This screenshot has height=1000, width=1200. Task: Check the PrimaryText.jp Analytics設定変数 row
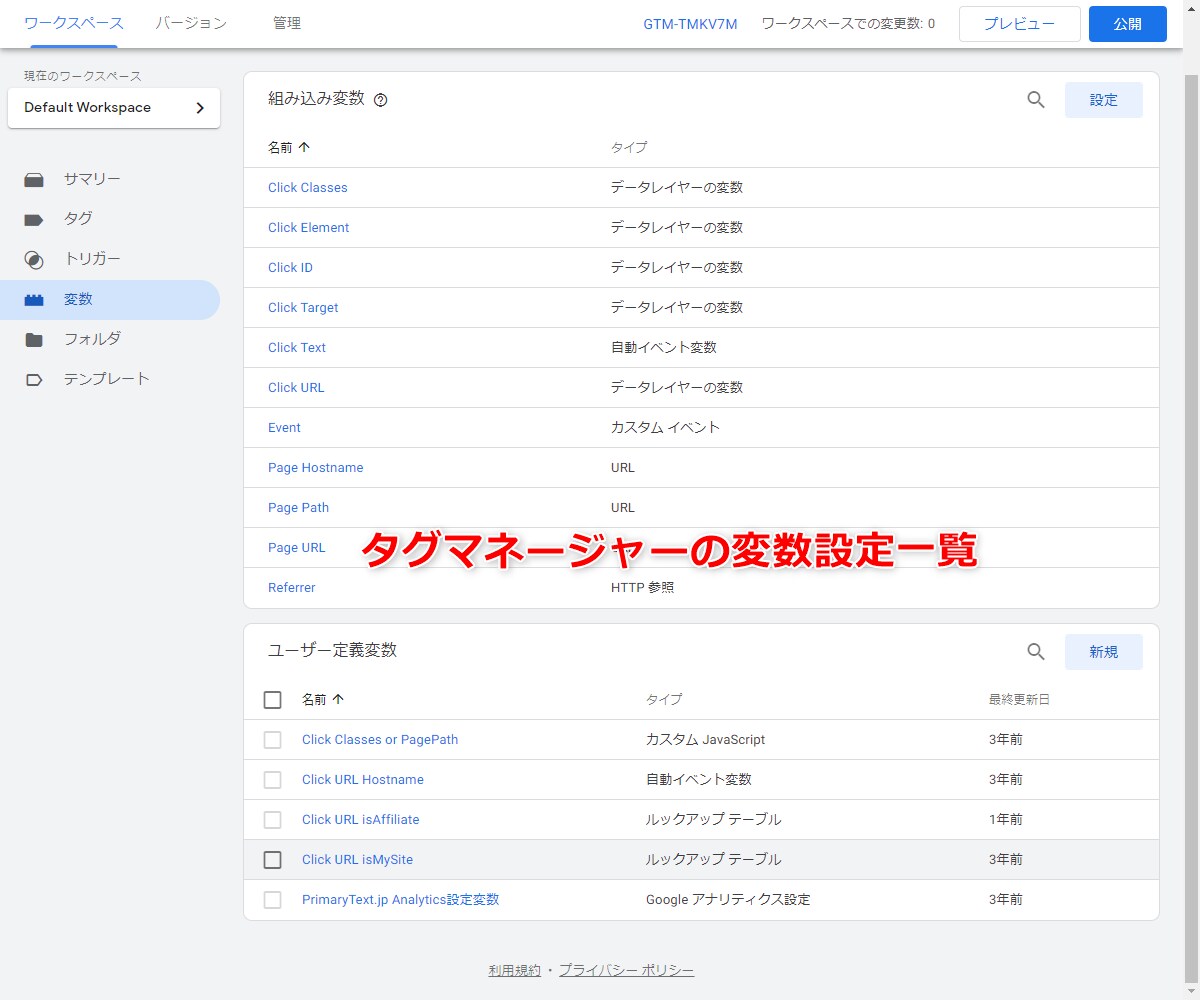(x=272, y=900)
